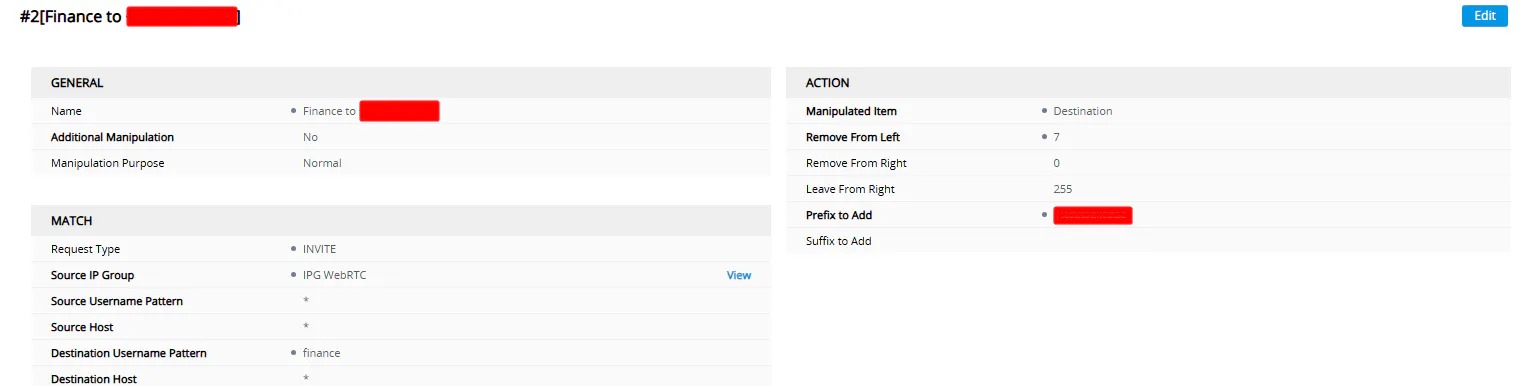Select the GENERAL section header
The width and height of the screenshot is (1526, 386).
pyautogui.click(x=401, y=83)
